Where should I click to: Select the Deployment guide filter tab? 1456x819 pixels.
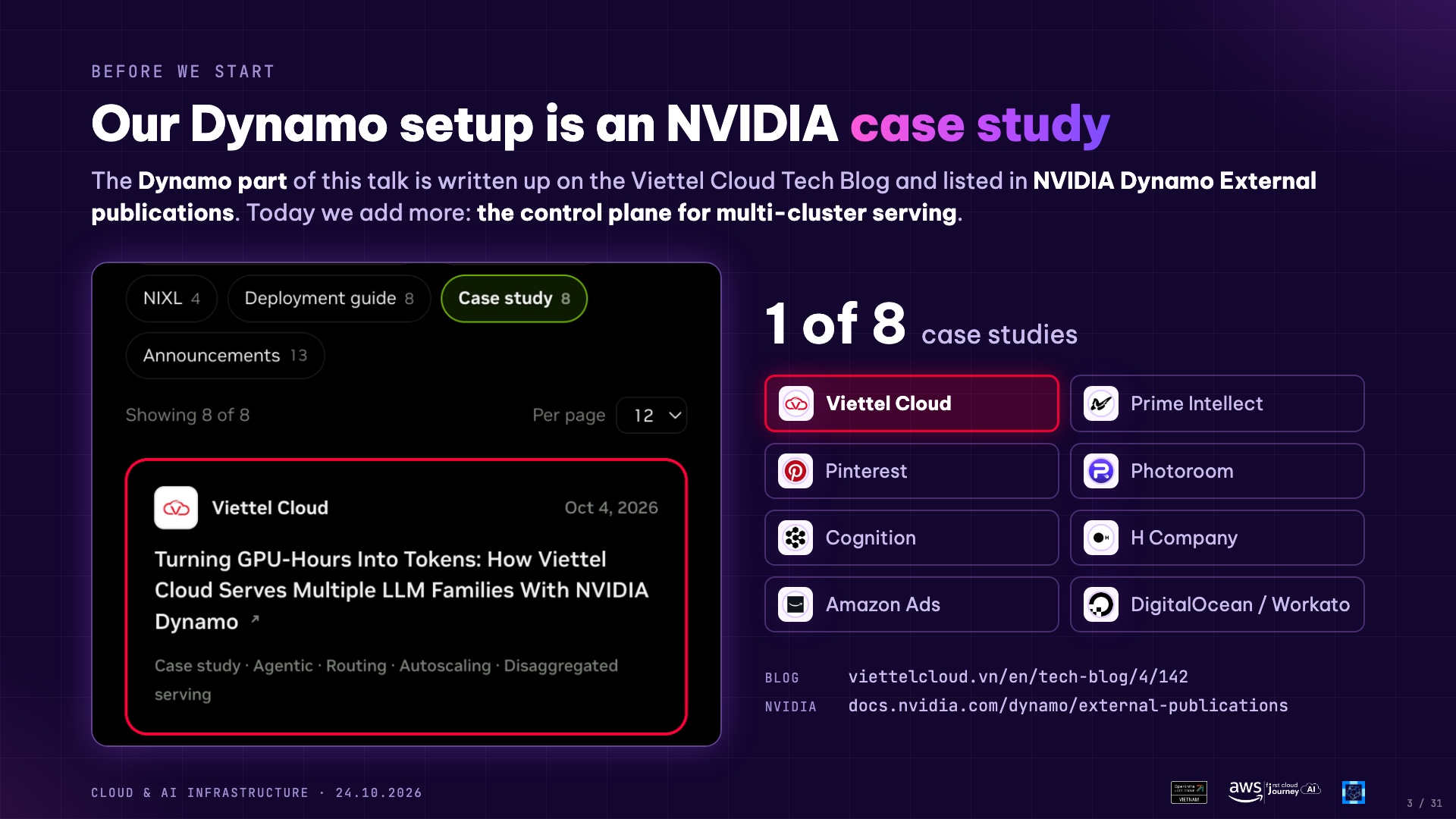pyautogui.click(x=329, y=298)
